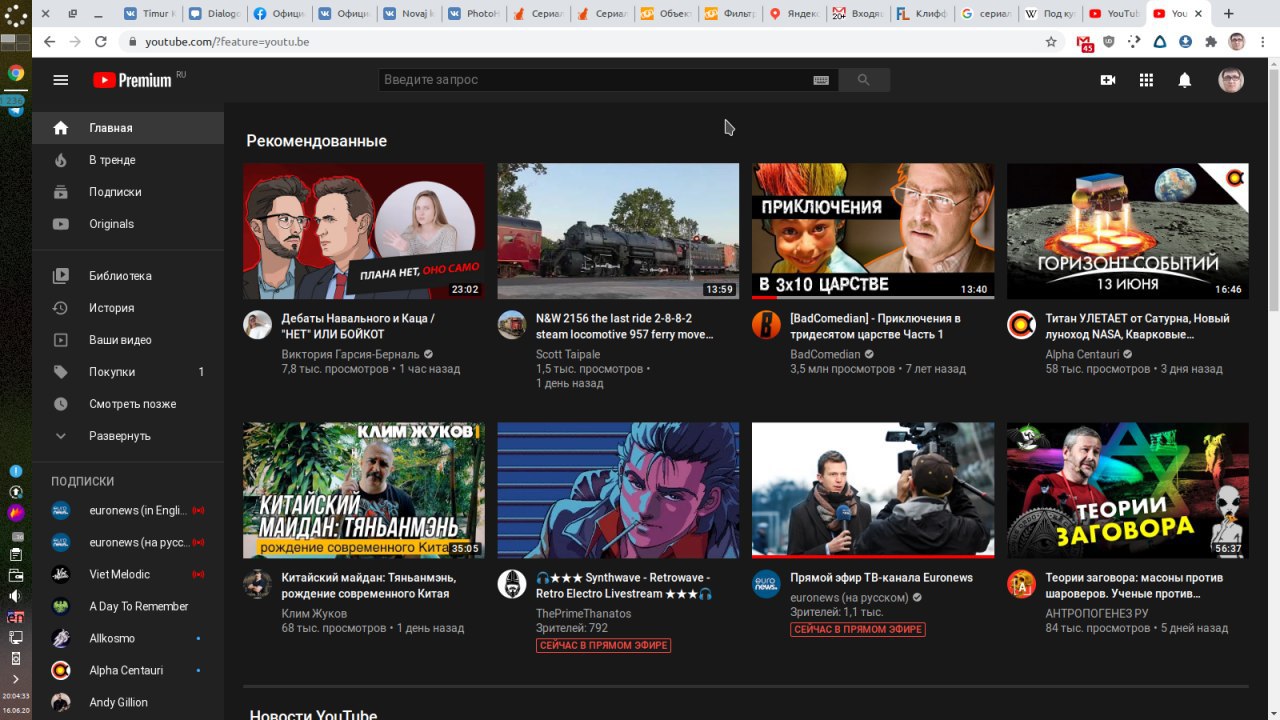Image resolution: width=1280 pixels, height=720 pixels.
Task: Open title Прямой эфир ТВ-канала Euronews
Action: [x=881, y=577]
